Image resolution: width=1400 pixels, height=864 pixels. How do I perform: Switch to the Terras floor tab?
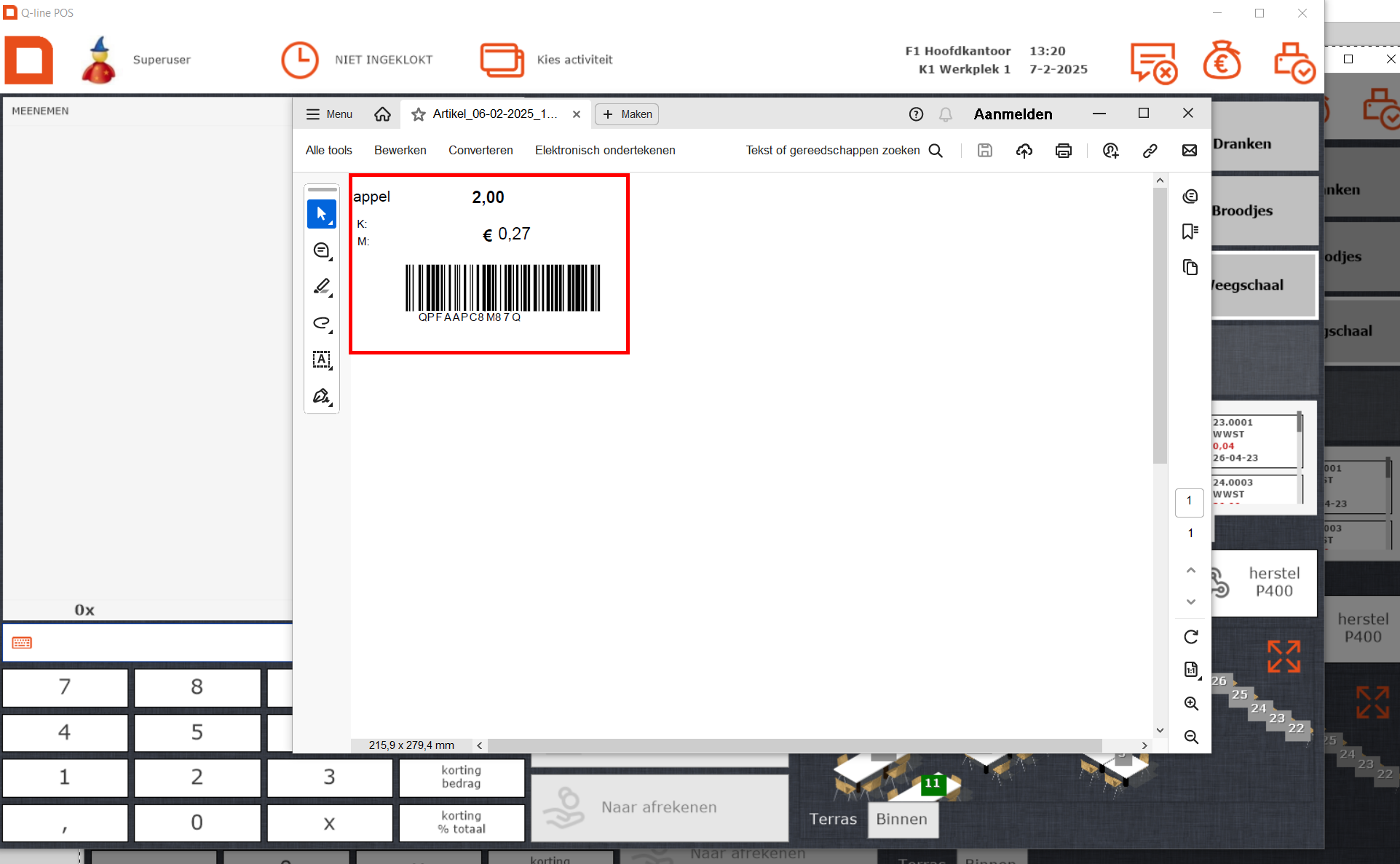(x=833, y=820)
